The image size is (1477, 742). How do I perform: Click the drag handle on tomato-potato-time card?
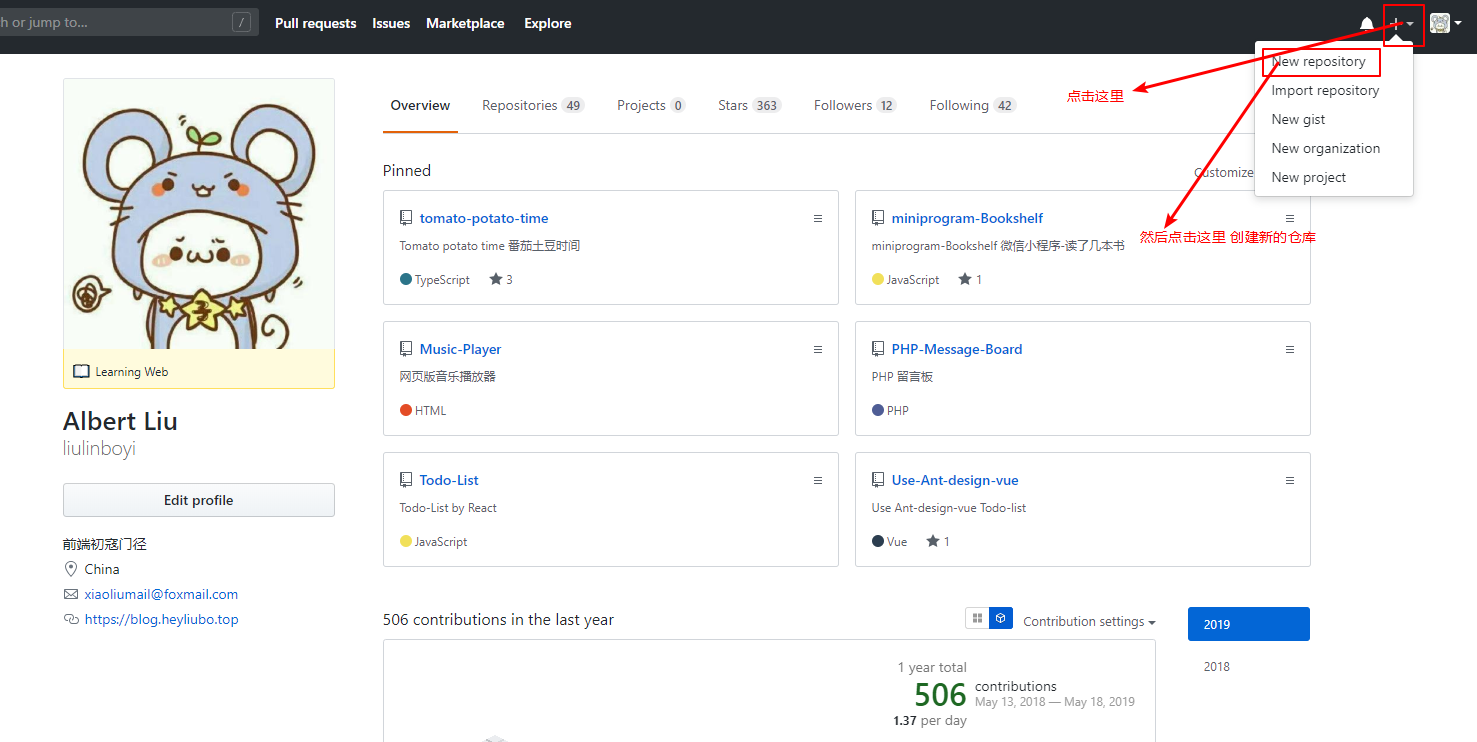point(818,218)
